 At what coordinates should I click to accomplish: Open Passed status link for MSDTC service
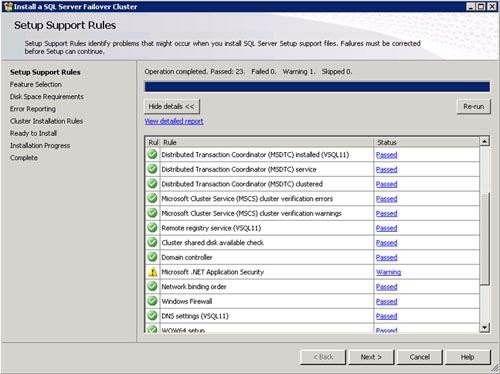tap(386, 169)
